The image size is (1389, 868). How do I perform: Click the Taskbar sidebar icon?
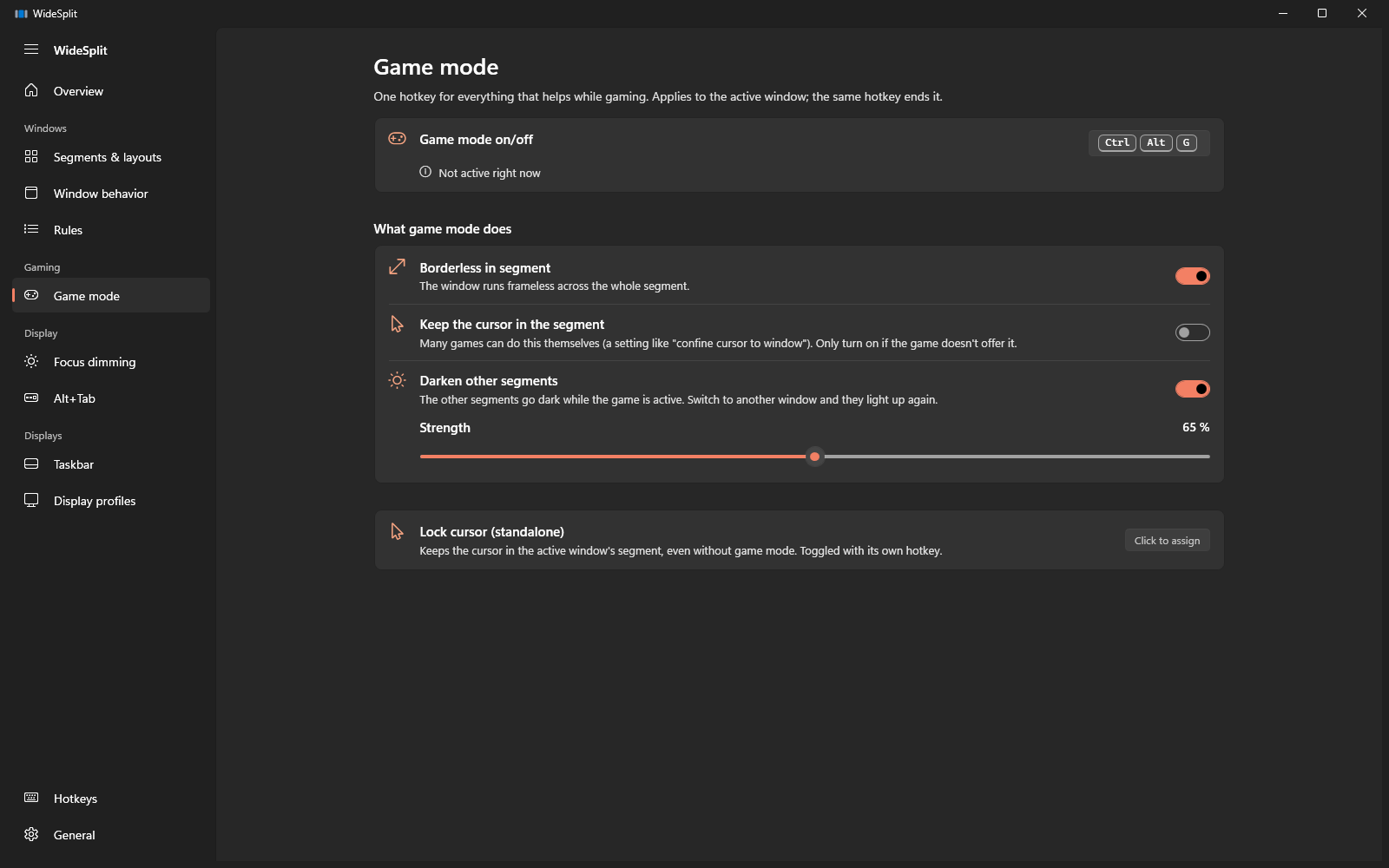click(31, 464)
